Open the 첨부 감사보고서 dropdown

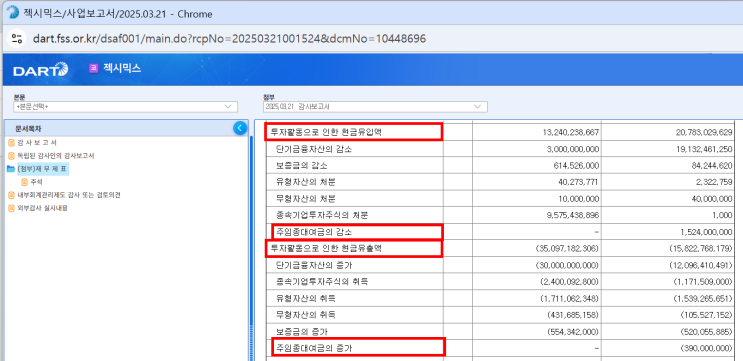click(375, 107)
